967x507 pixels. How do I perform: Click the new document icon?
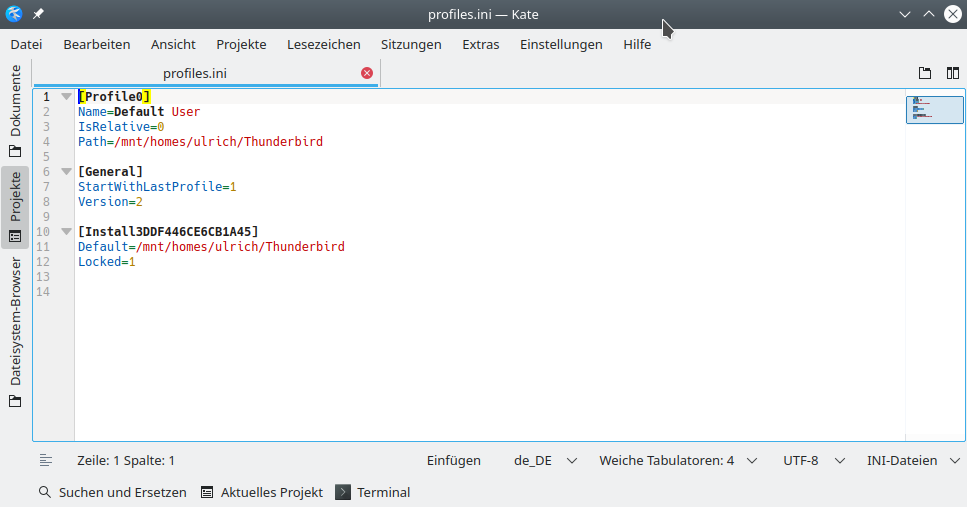(x=924, y=73)
